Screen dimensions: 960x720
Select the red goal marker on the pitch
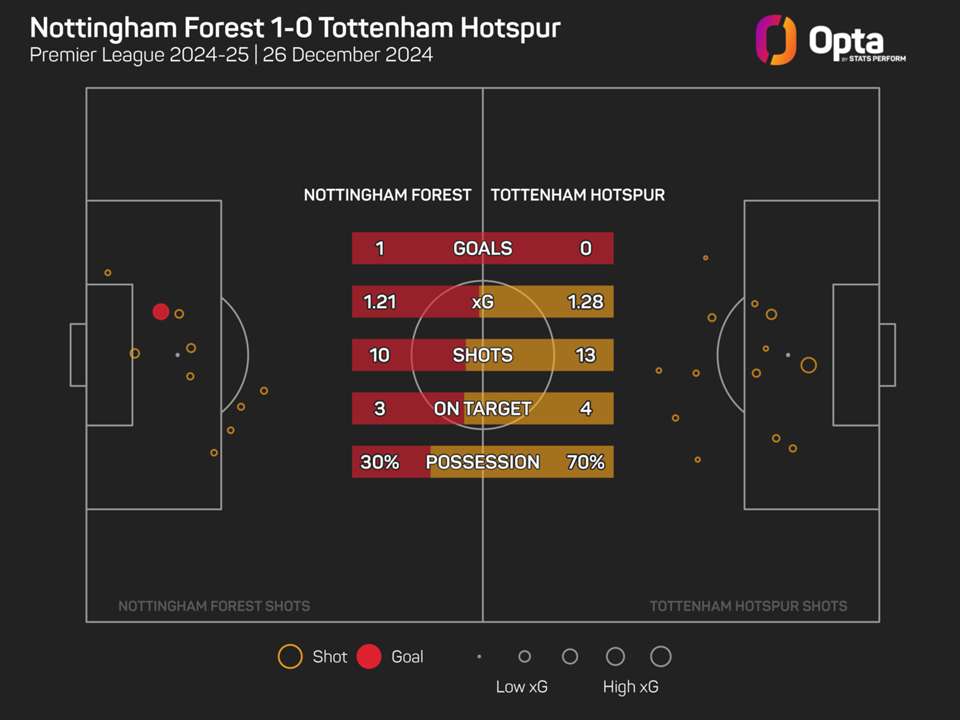pos(160,312)
